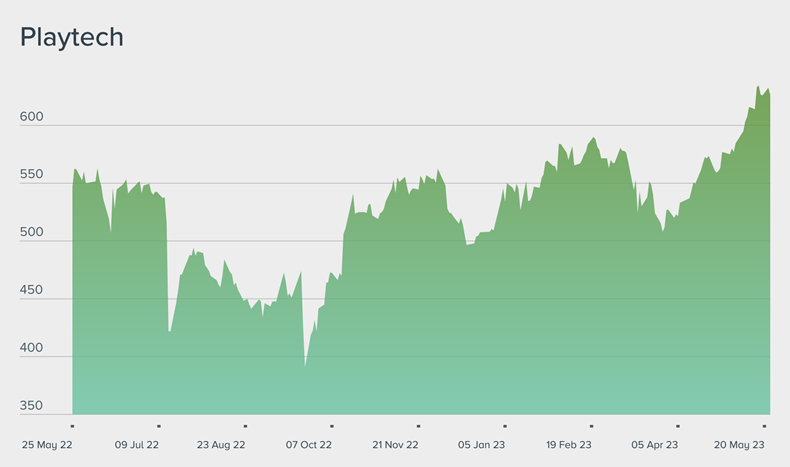Click the 19 Feb 23 date label
790x467 pixels.
[x=568, y=444]
